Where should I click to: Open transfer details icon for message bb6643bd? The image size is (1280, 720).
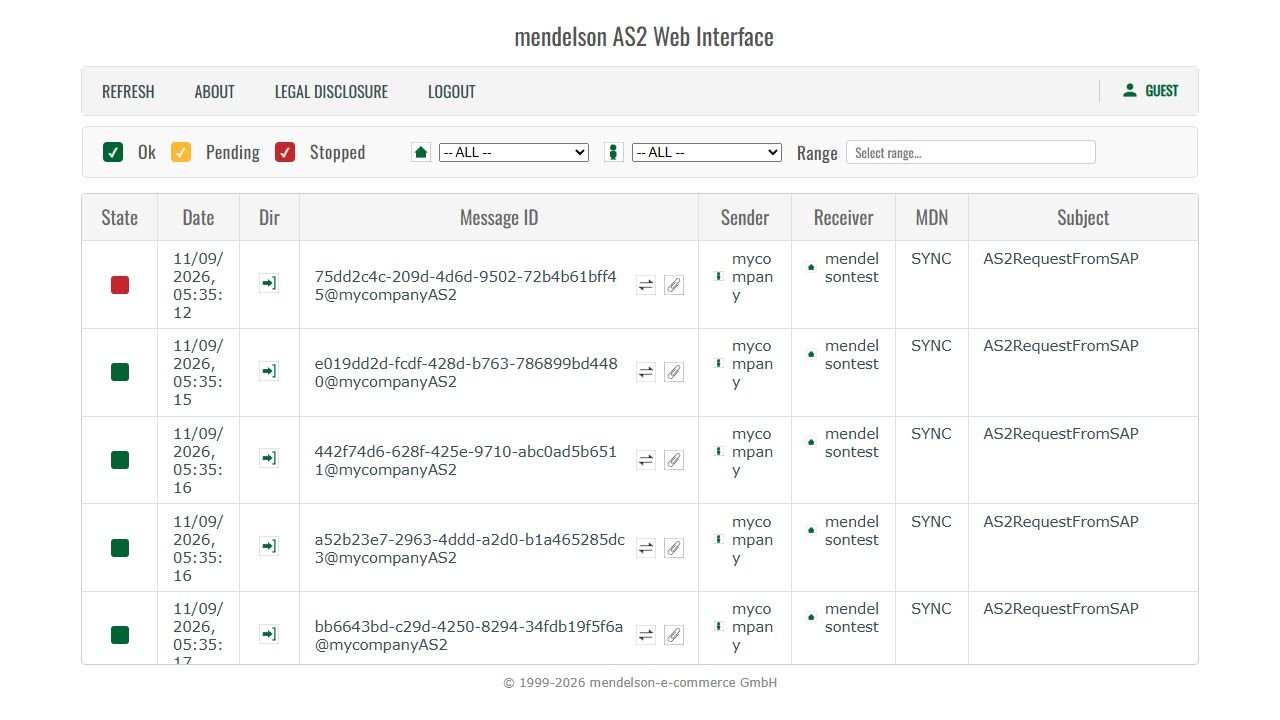(x=646, y=635)
